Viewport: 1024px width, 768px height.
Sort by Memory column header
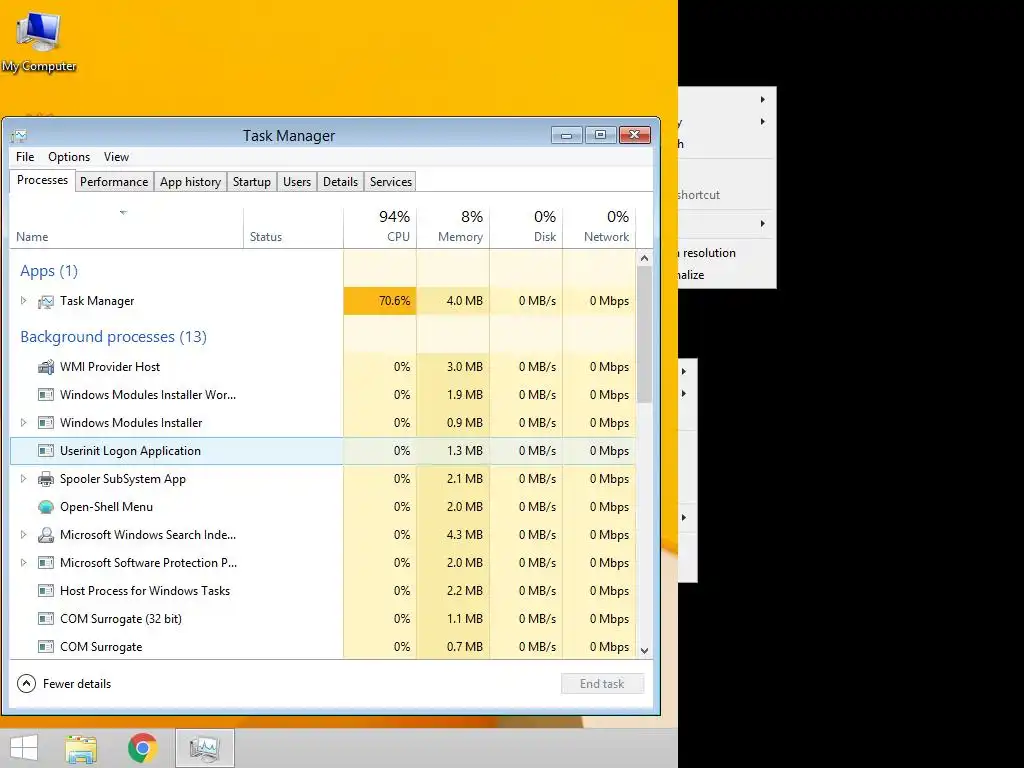tap(453, 228)
